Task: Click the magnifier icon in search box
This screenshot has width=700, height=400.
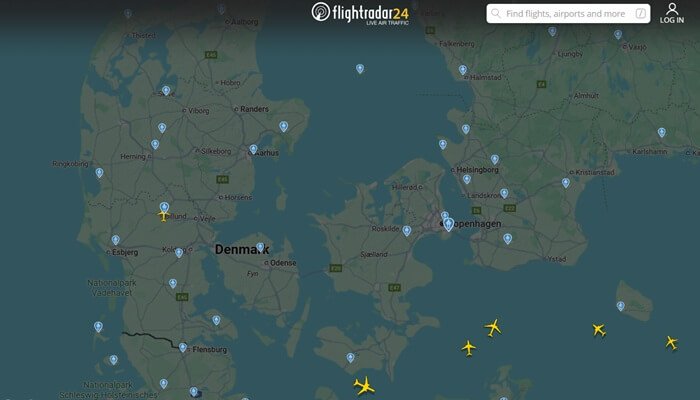Action: pos(496,13)
